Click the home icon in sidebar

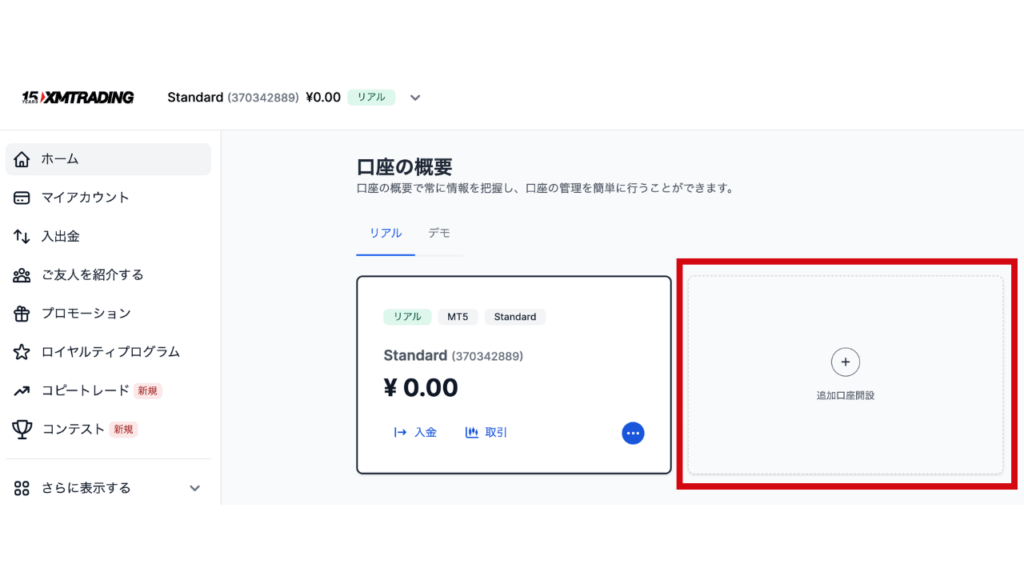coord(22,159)
